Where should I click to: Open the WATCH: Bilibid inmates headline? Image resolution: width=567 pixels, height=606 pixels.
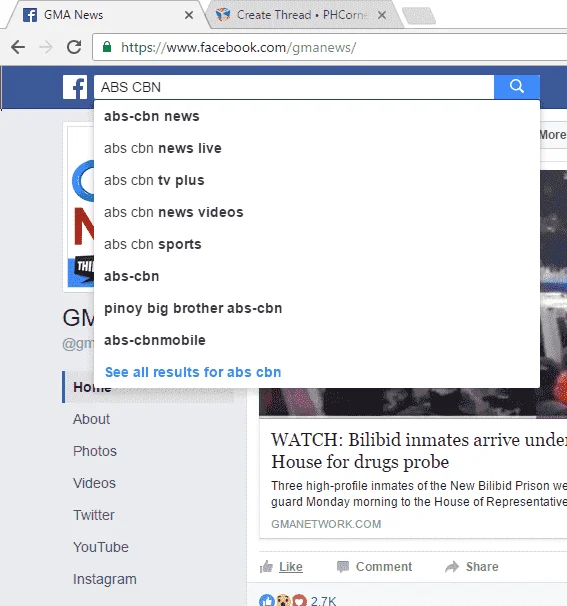pyautogui.click(x=419, y=451)
